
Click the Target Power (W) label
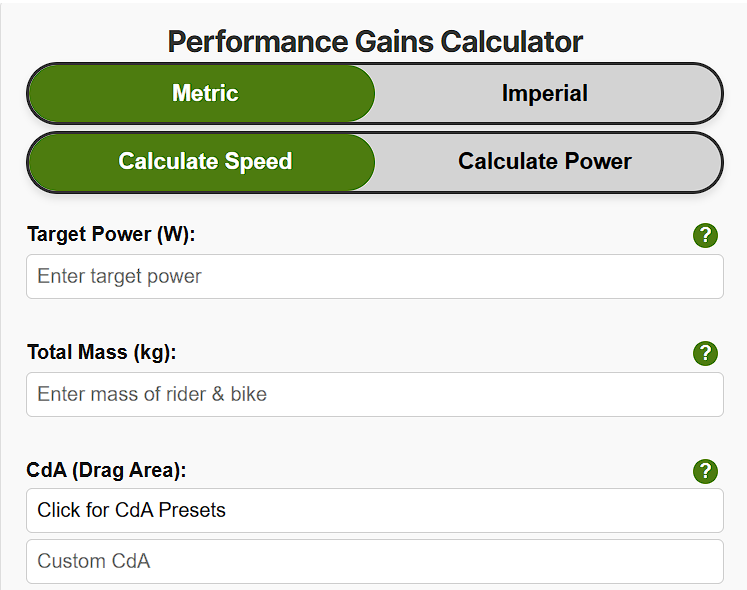click(111, 235)
